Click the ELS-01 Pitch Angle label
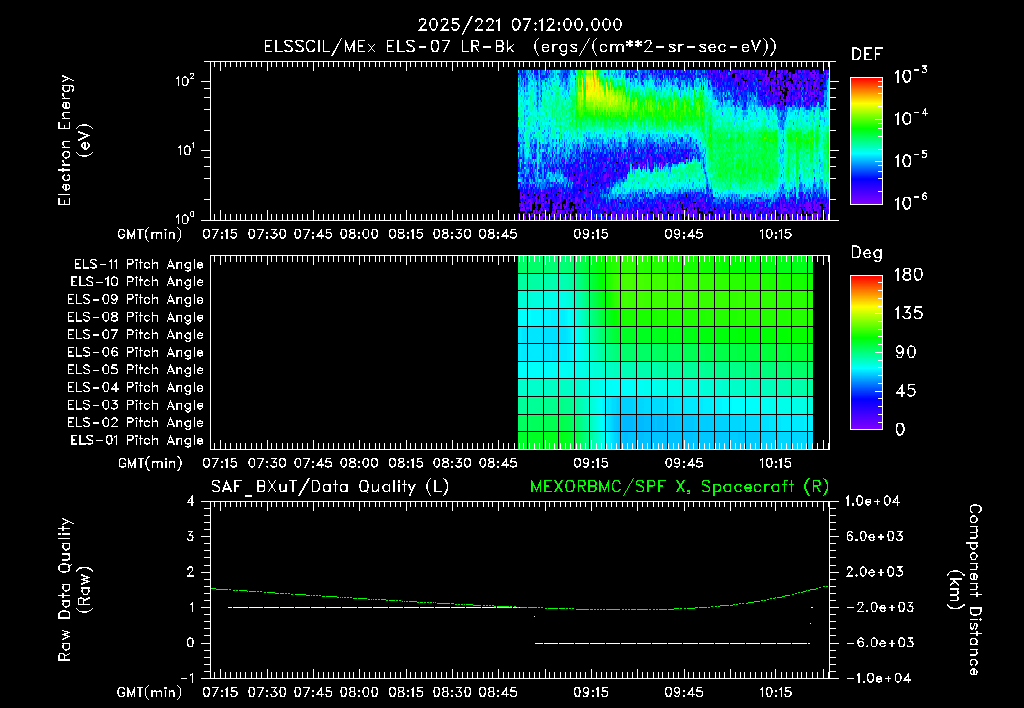This screenshot has width=1024, height=708. [x=137, y=440]
